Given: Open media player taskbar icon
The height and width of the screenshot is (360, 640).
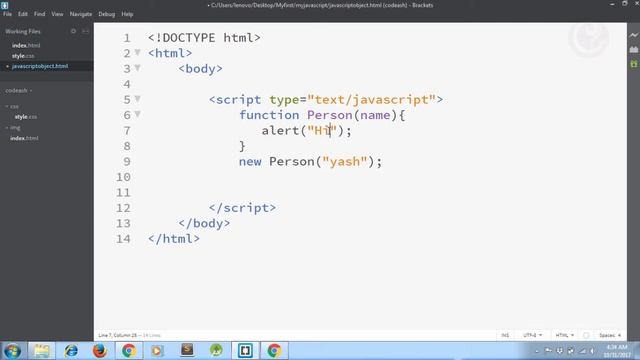Looking at the screenshot, I should [157, 351].
